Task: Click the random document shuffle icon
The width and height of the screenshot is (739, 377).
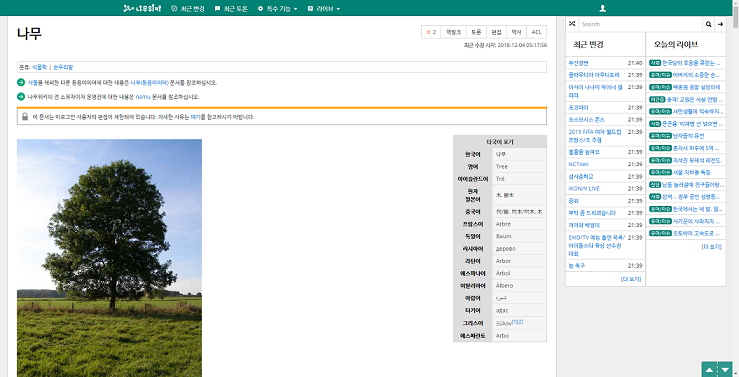Action: tap(572, 24)
